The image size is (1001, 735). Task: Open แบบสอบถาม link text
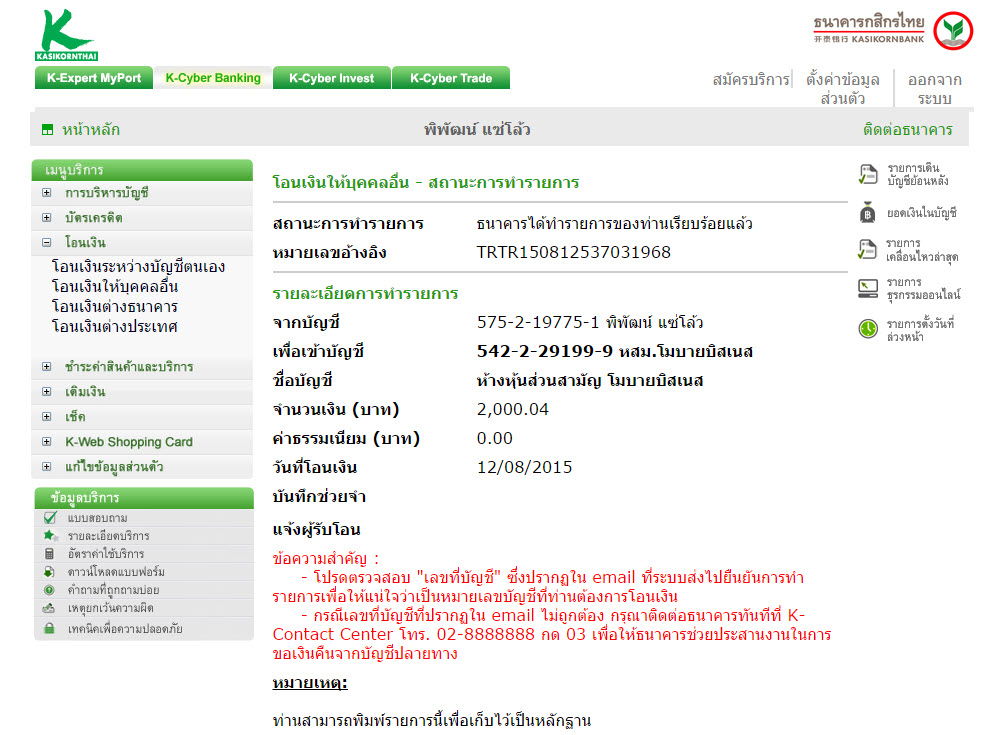point(97,517)
